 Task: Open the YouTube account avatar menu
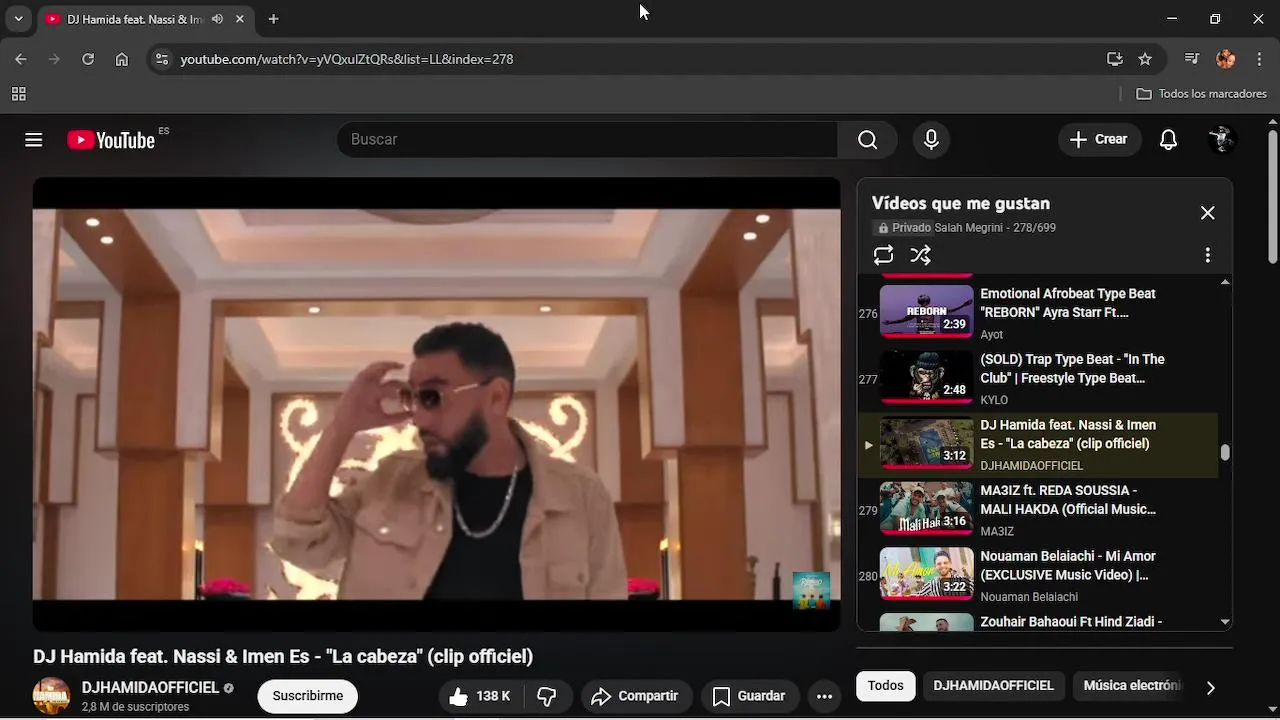pos(1222,140)
